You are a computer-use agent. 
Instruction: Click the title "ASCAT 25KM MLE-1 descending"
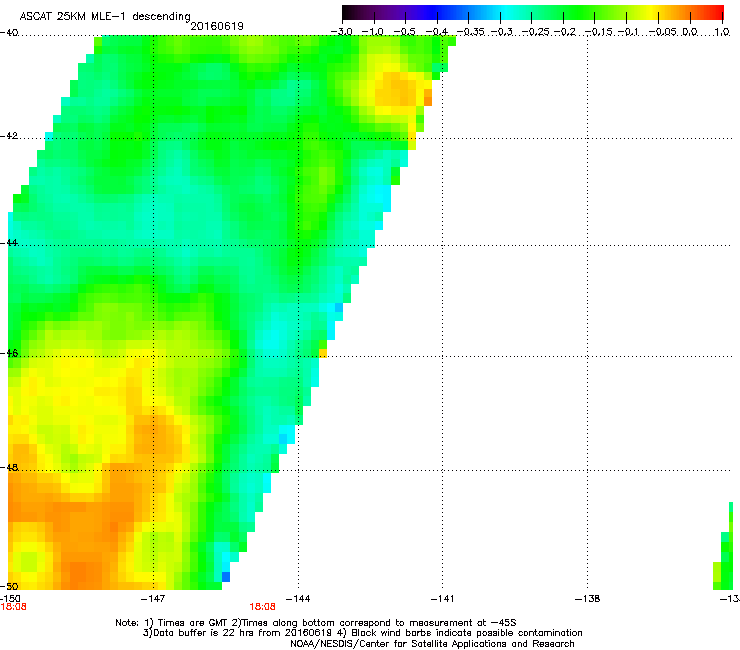(x=105, y=17)
